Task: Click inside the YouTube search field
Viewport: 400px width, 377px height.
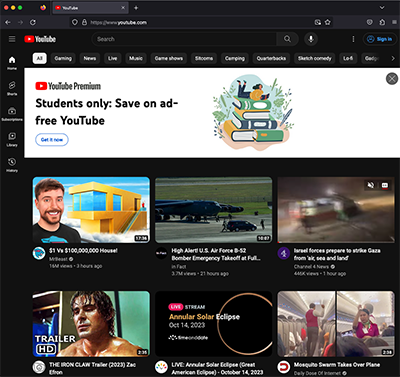Action: (184, 39)
